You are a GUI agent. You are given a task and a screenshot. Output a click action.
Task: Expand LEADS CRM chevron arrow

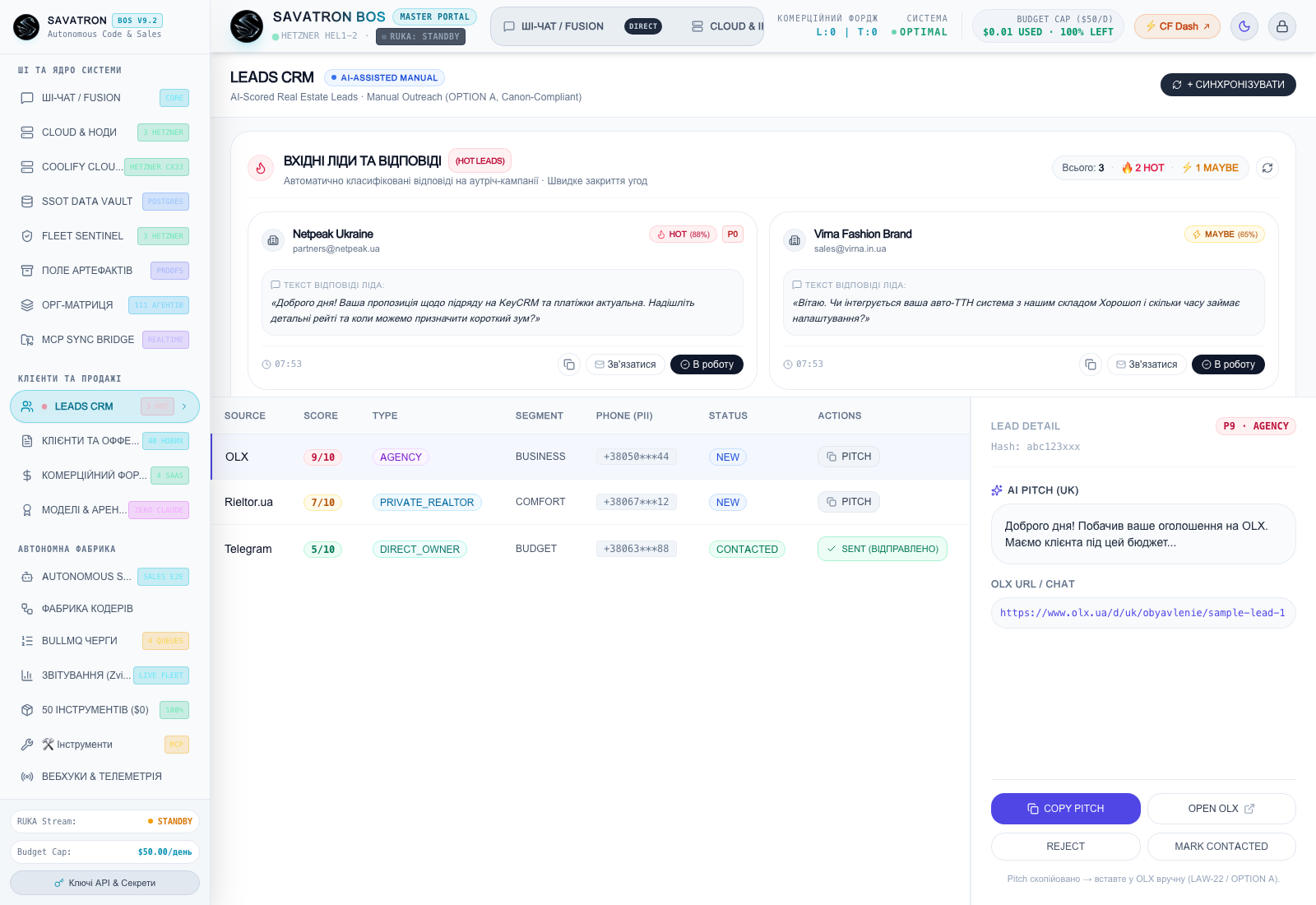[x=184, y=406]
